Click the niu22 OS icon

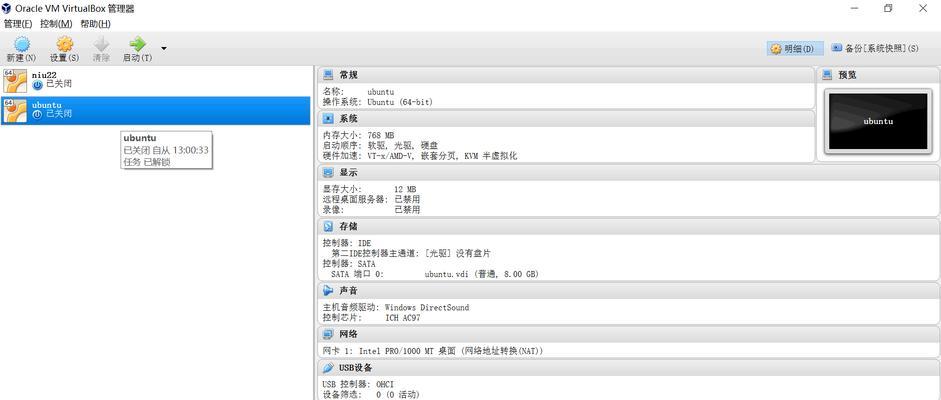(x=15, y=80)
